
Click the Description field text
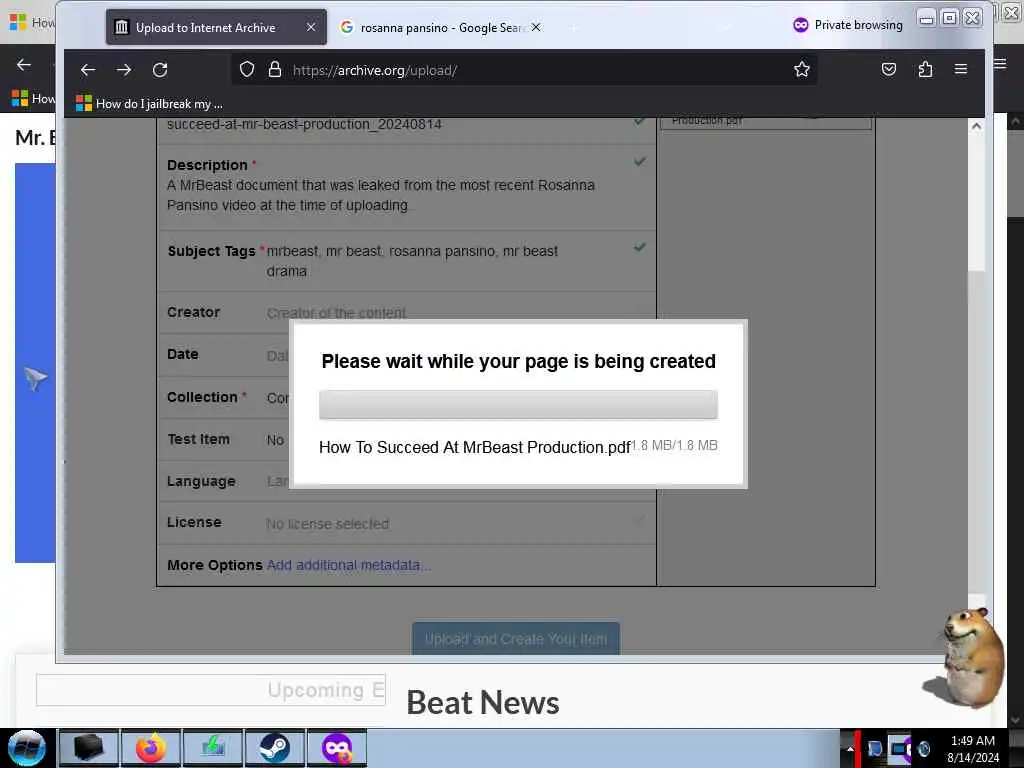(x=381, y=195)
